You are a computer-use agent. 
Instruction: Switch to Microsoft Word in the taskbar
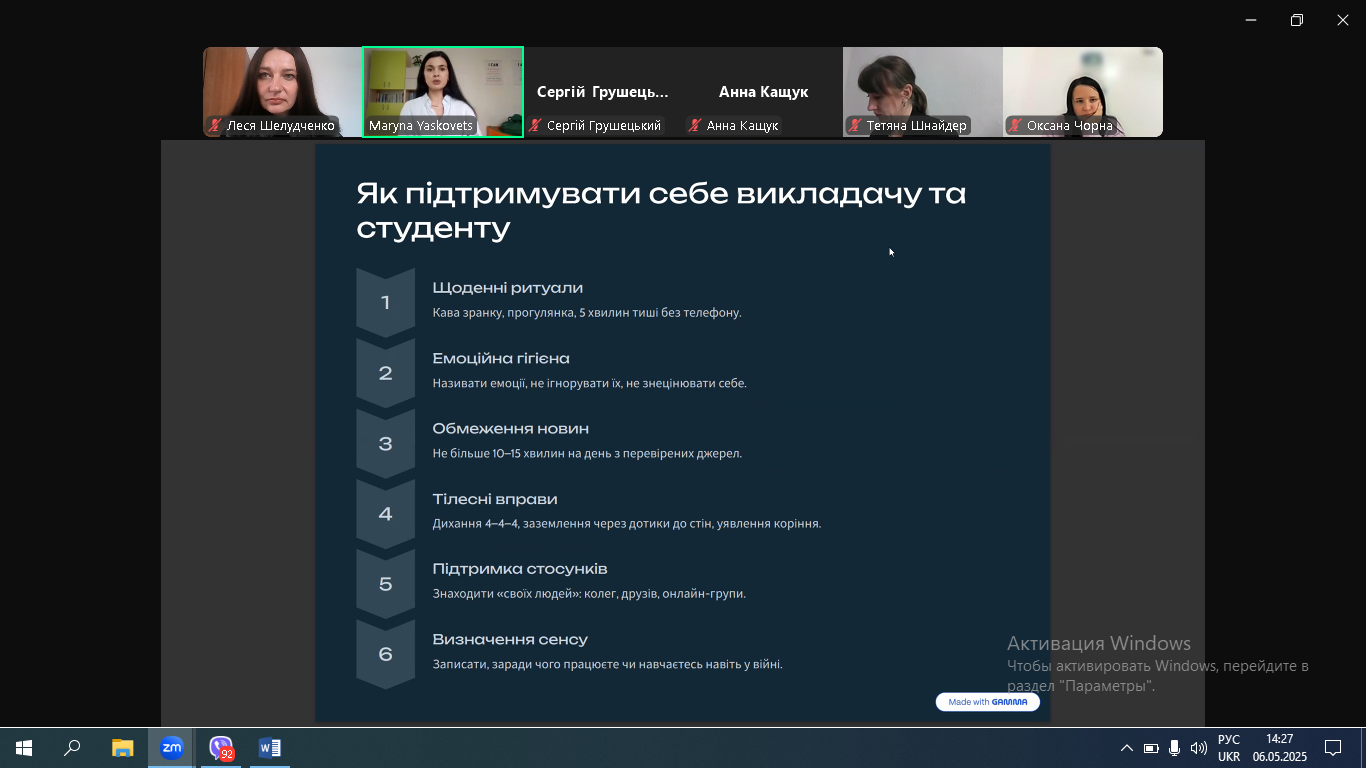(270, 748)
